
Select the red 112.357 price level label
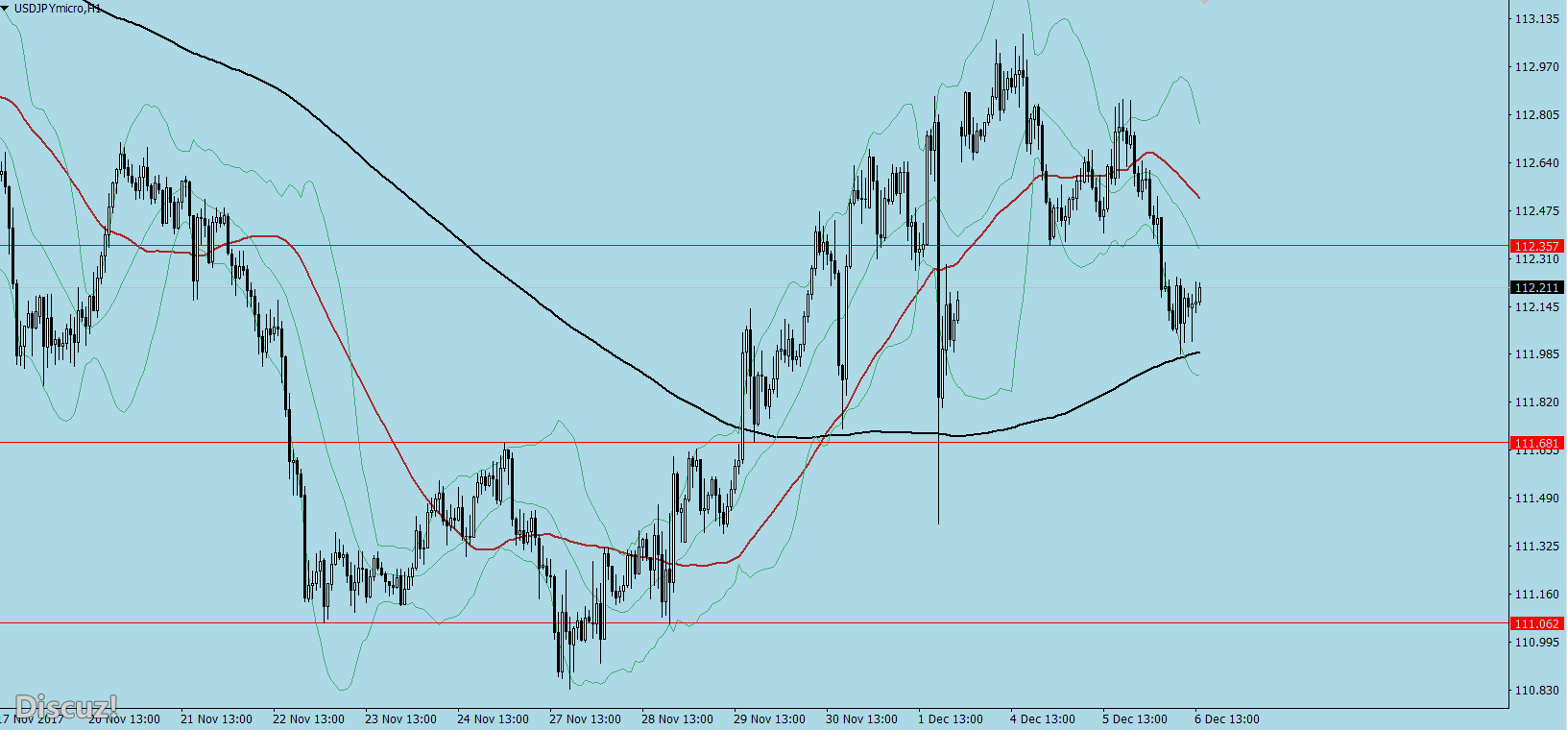click(x=1536, y=247)
